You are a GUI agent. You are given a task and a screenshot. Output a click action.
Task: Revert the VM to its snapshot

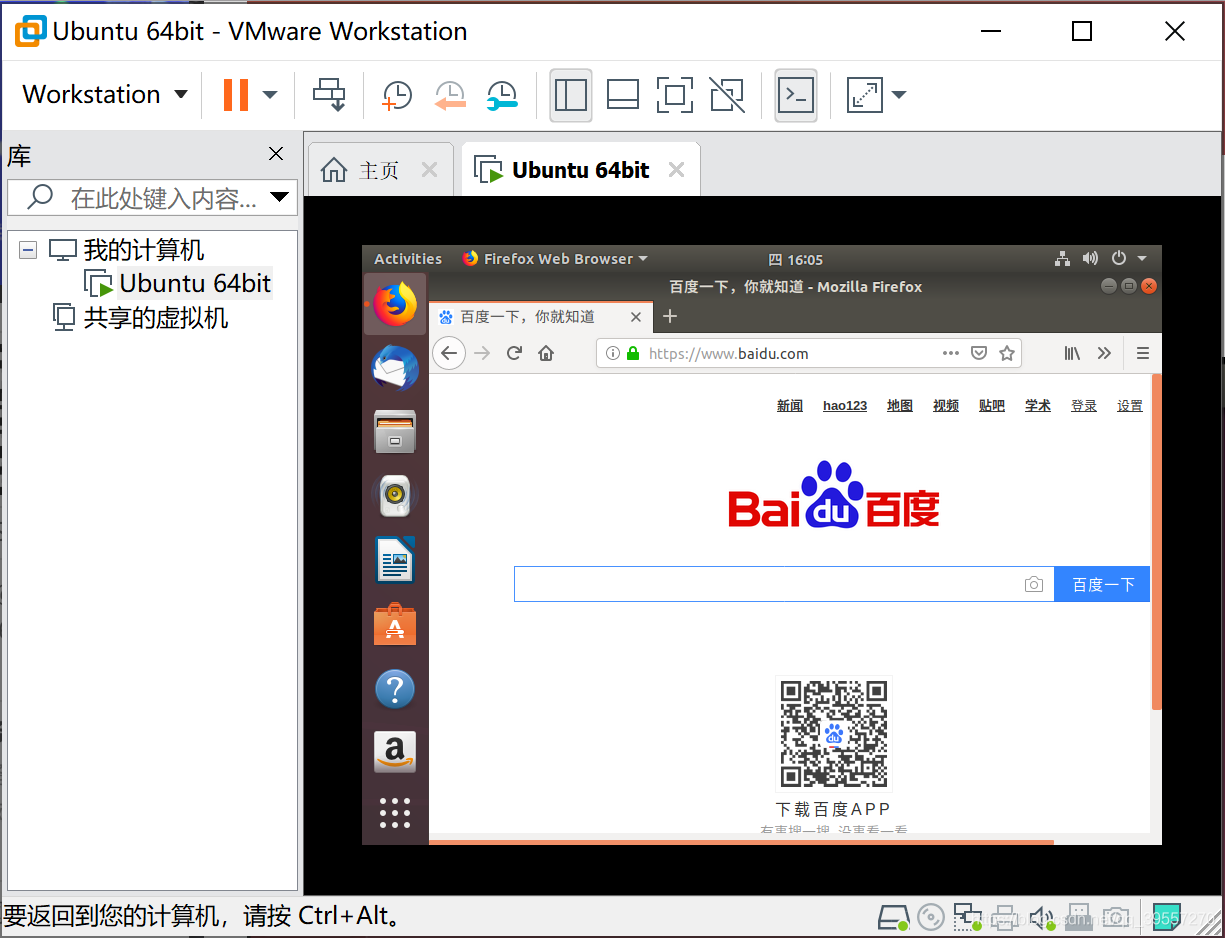pyautogui.click(x=450, y=95)
